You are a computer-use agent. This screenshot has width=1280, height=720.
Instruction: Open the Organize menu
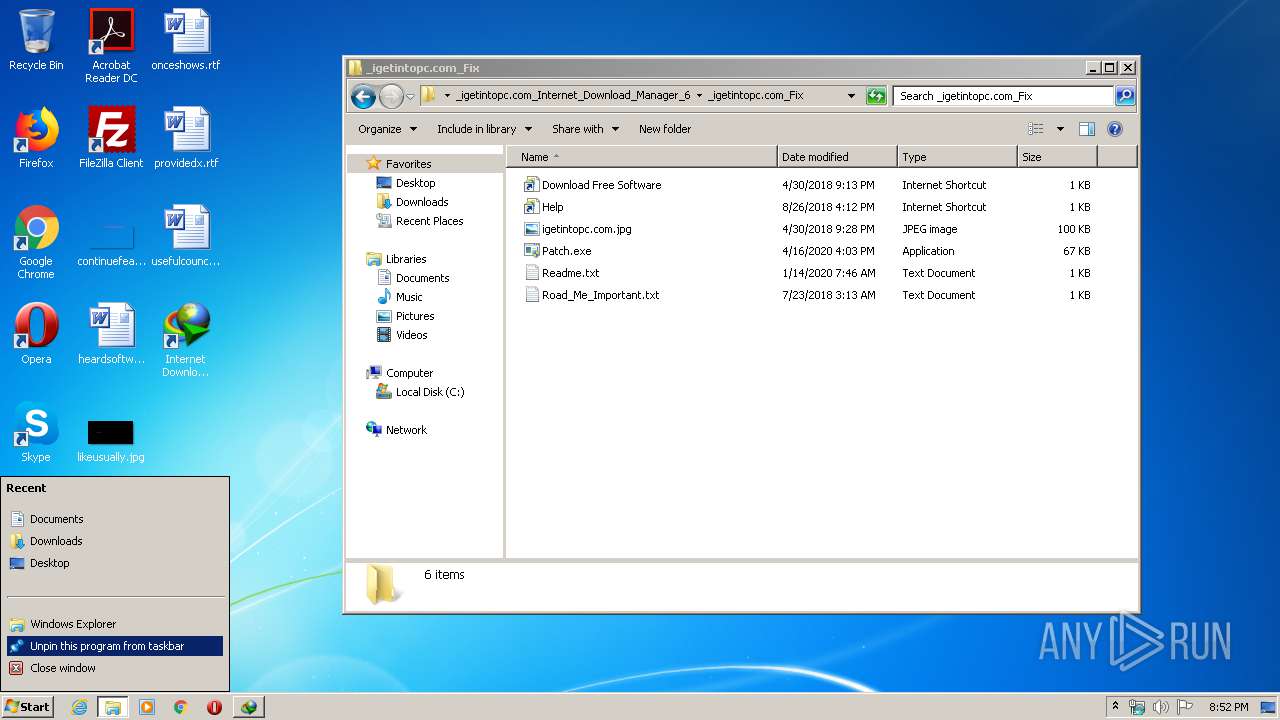[387, 129]
